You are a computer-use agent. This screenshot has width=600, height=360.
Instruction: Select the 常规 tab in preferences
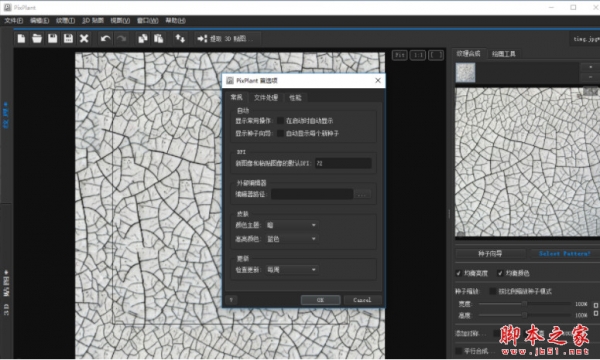[236, 97]
